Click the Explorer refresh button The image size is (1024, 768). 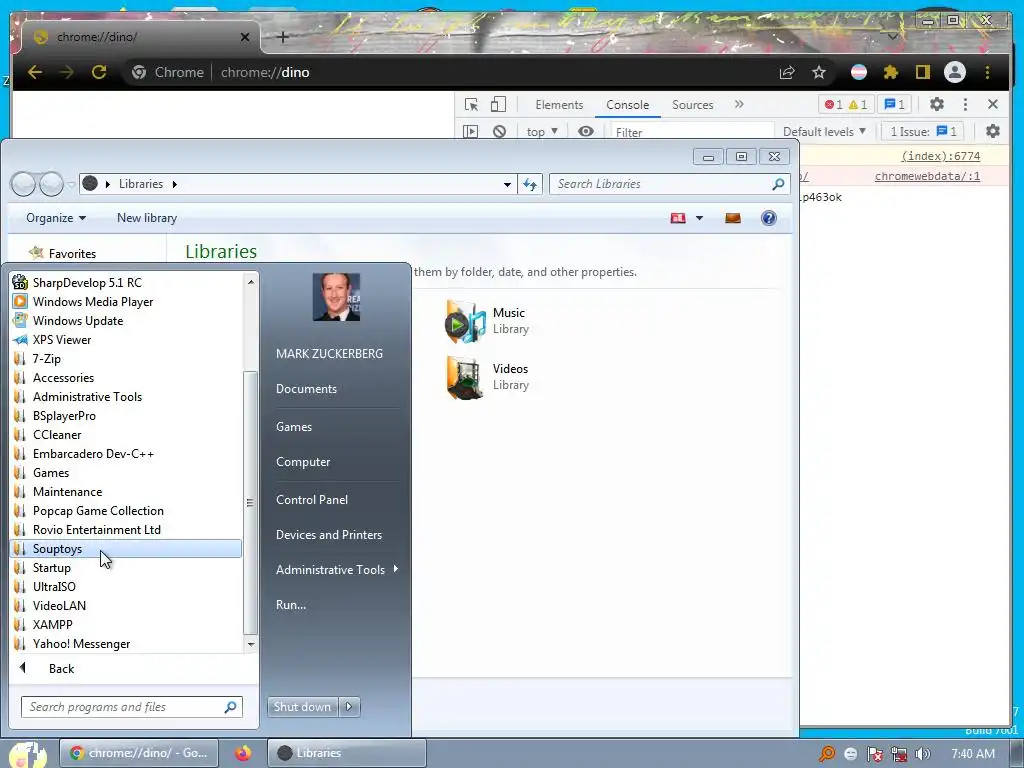[530, 184]
